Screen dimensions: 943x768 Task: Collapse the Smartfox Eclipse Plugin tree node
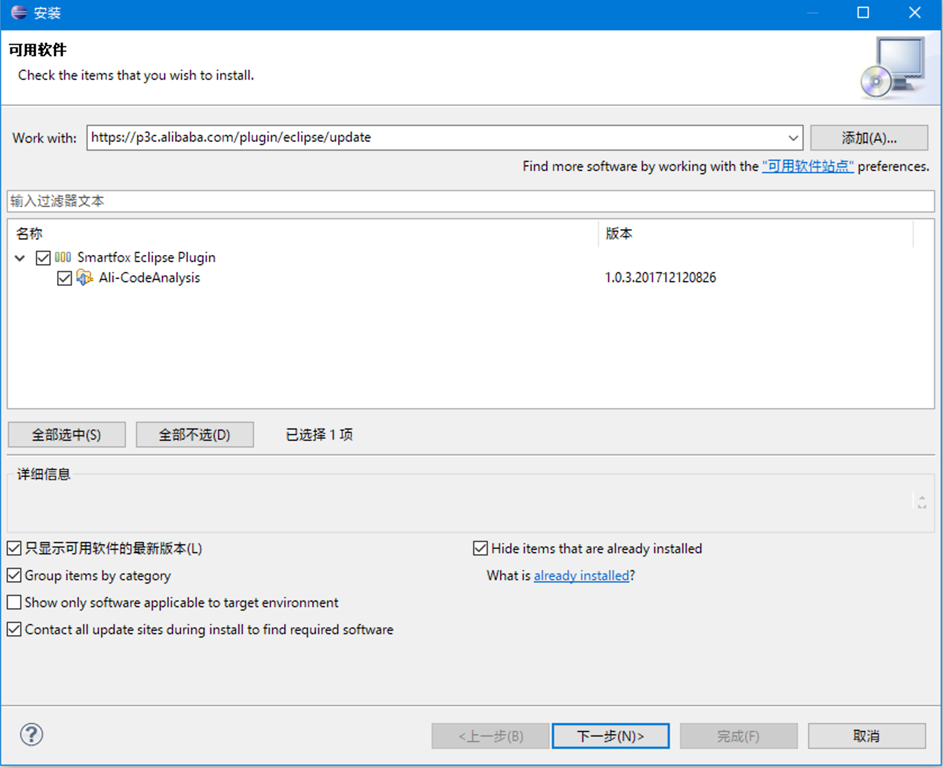pyautogui.click(x=20, y=258)
